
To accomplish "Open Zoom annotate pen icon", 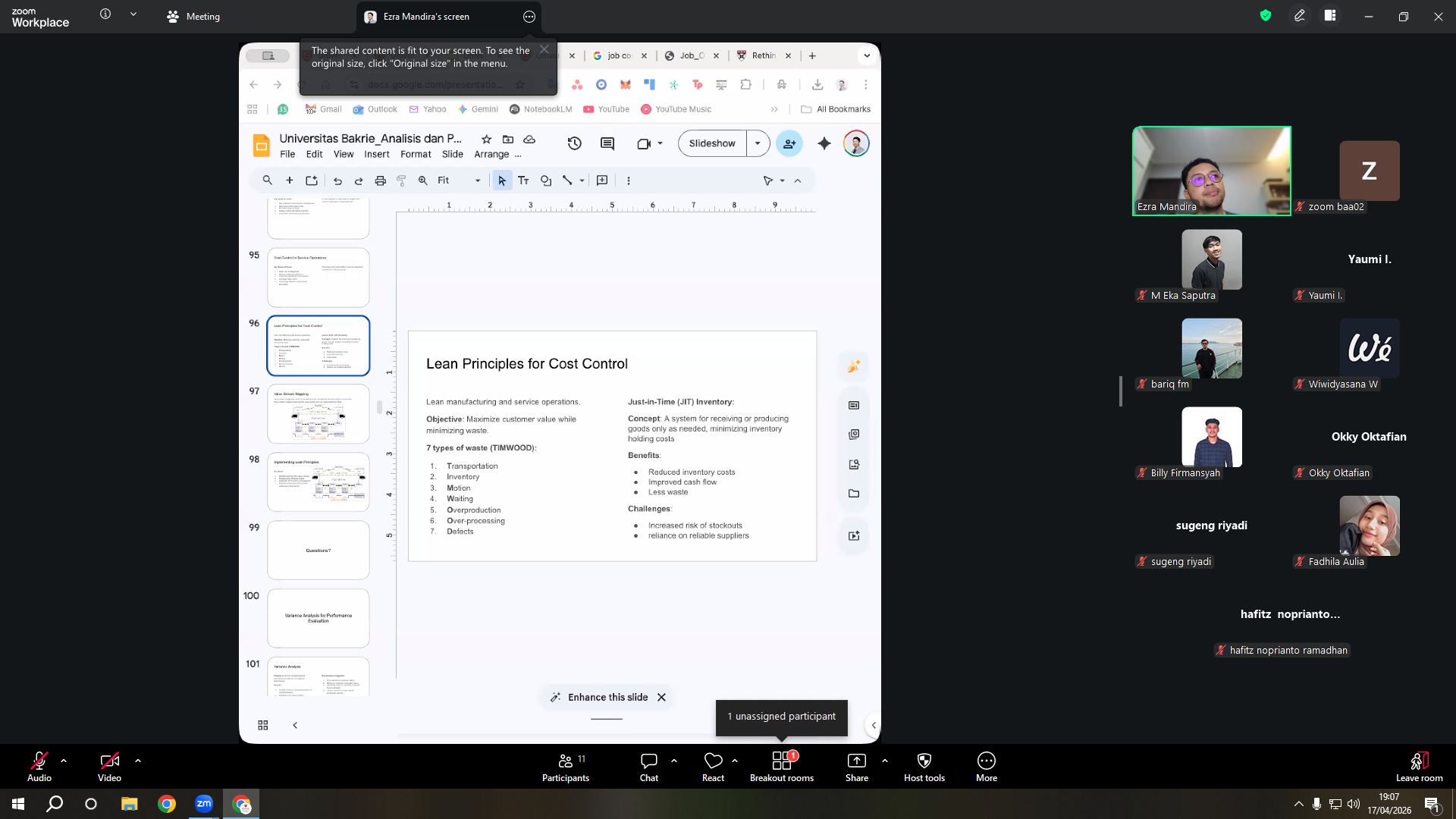I will [x=1299, y=16].
